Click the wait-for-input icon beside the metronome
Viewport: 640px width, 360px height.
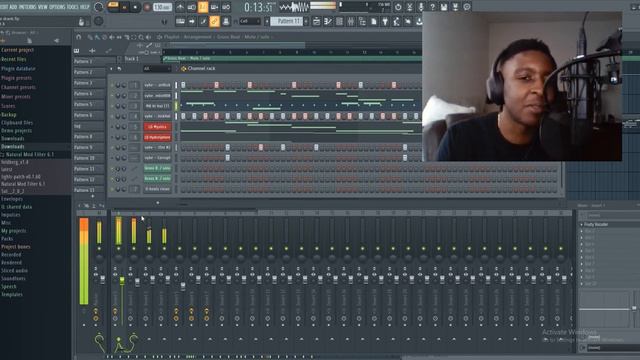point(191,7)
